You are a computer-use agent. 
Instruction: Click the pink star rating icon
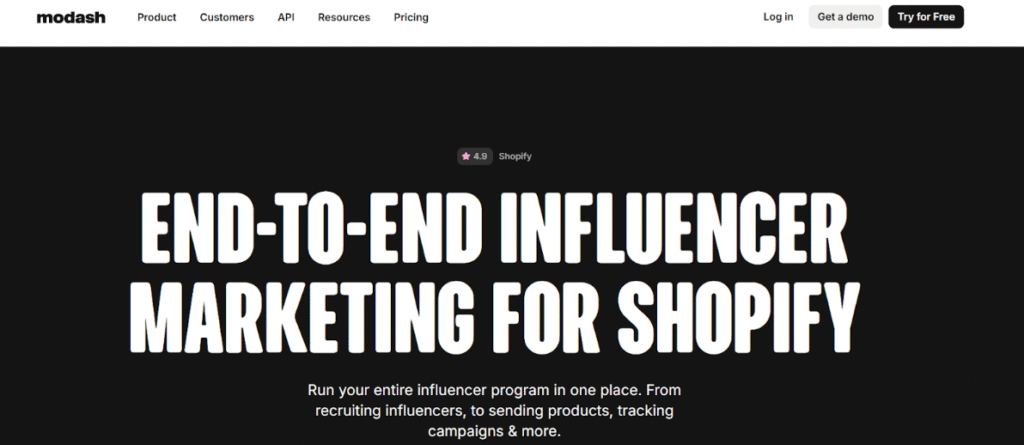tap(466, 156)
